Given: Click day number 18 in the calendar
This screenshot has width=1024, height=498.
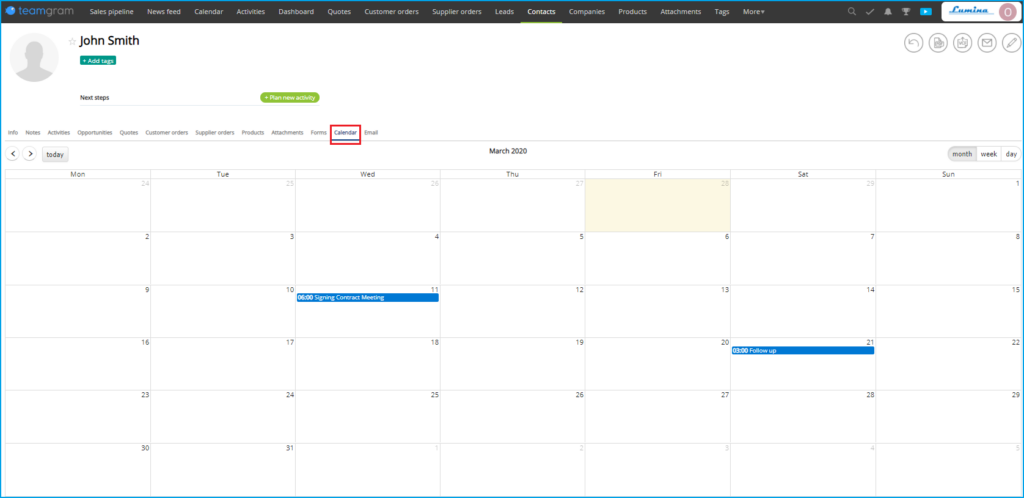Looking at the screenshot, I should [435, 342].
